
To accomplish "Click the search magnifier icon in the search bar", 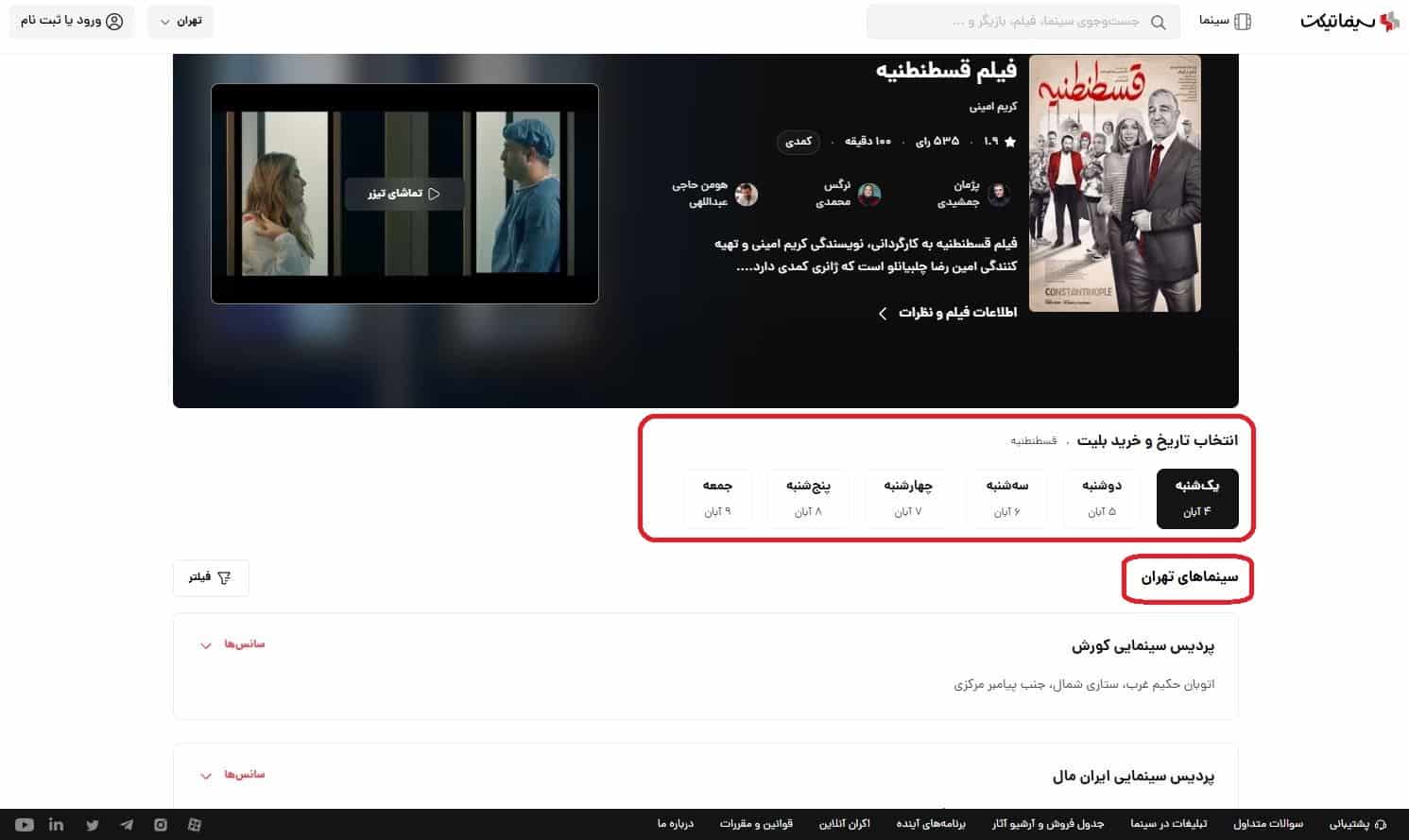I will coord(1158,21).
